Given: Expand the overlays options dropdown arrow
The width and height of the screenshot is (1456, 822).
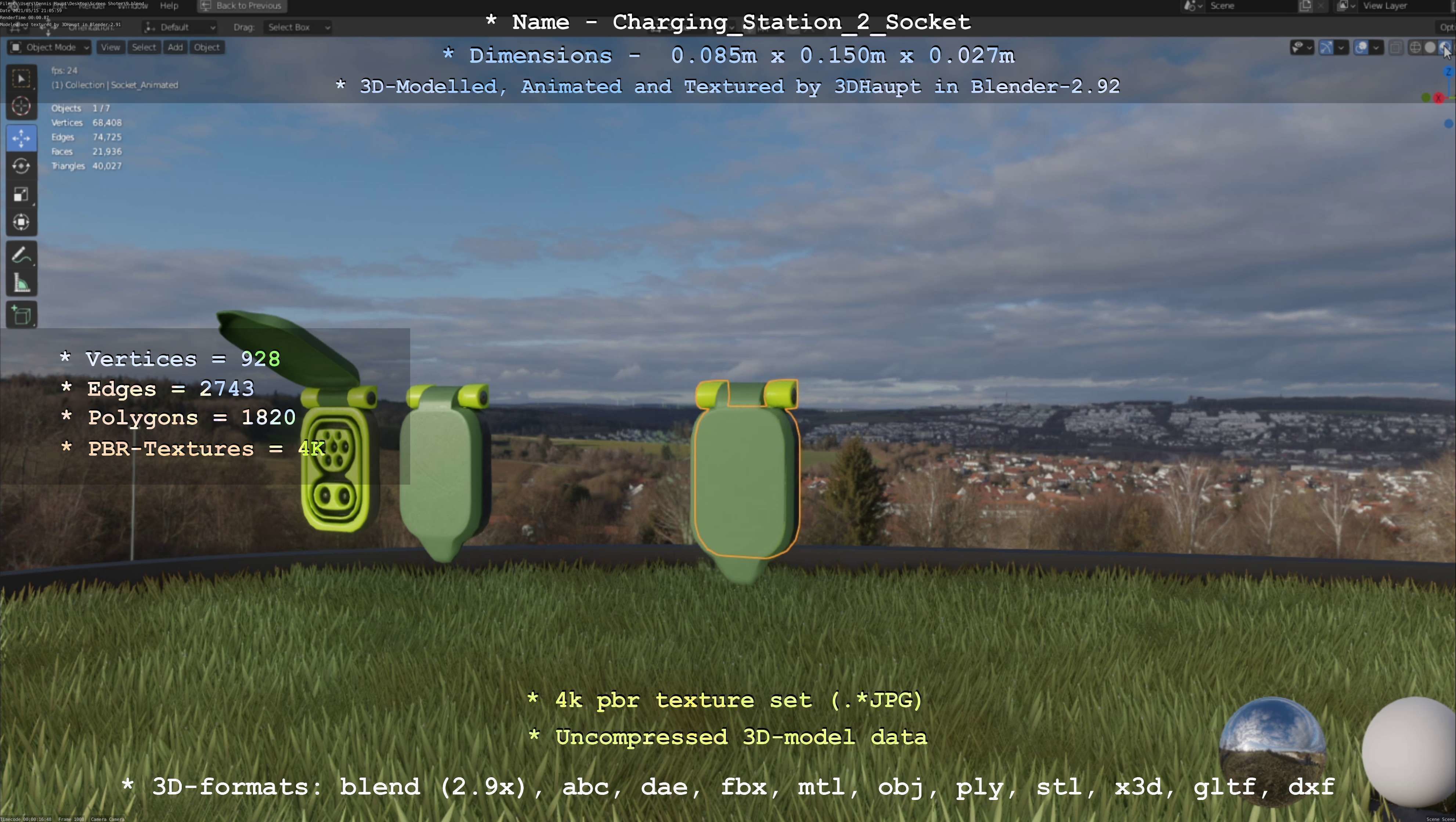Looking at the screenshot, I should pyautogui.click(x=1376, y=47).
